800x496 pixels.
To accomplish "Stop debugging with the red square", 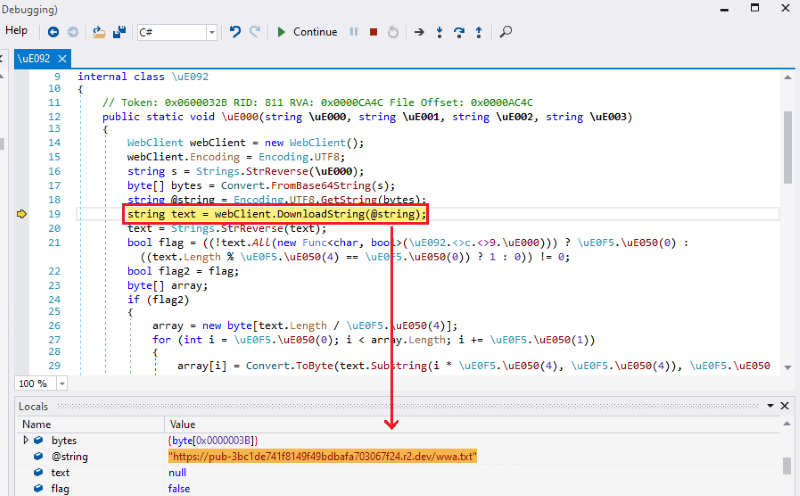I will tap(373, 32).
